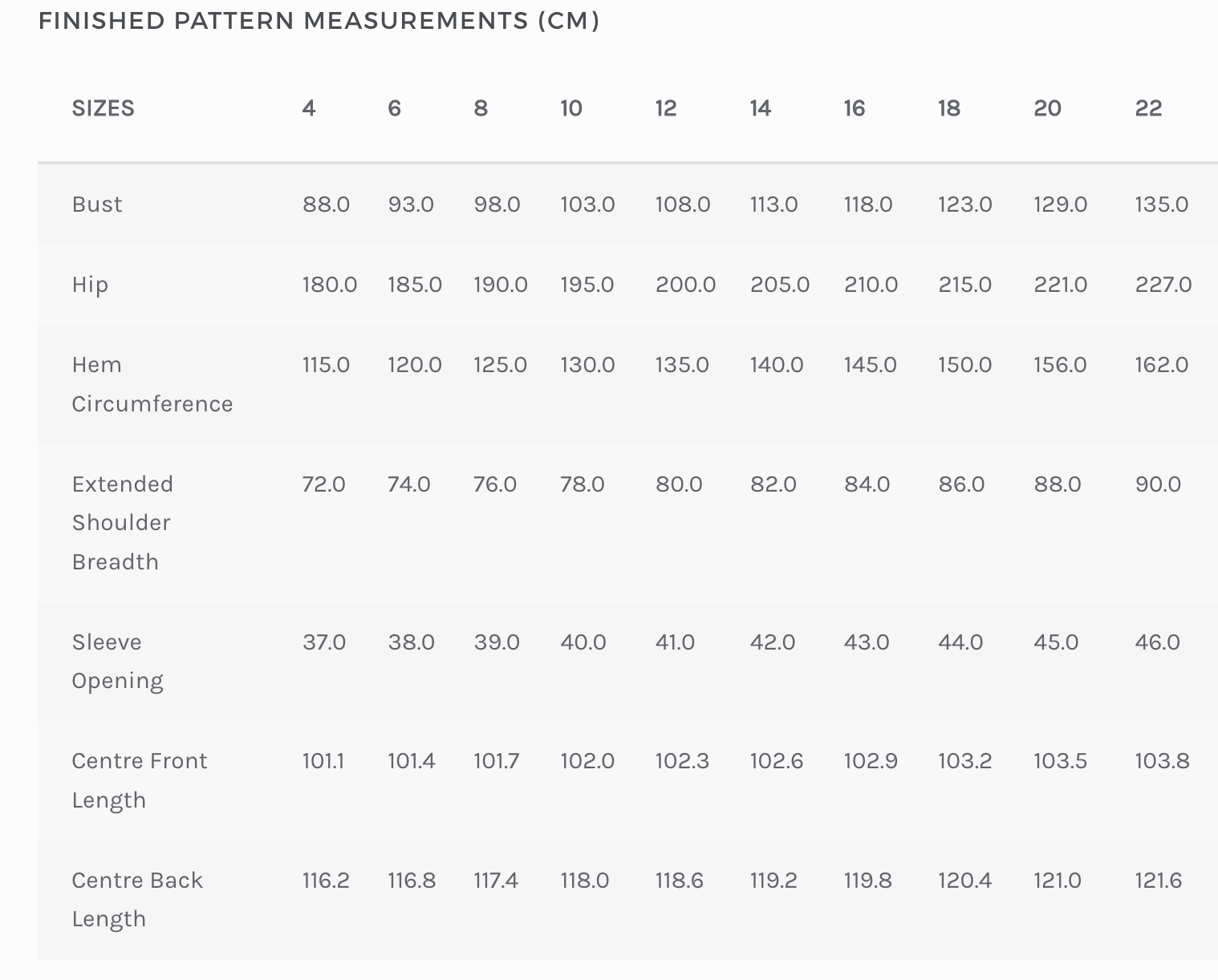Click the Centre Front Length label

tap(140, 780)
